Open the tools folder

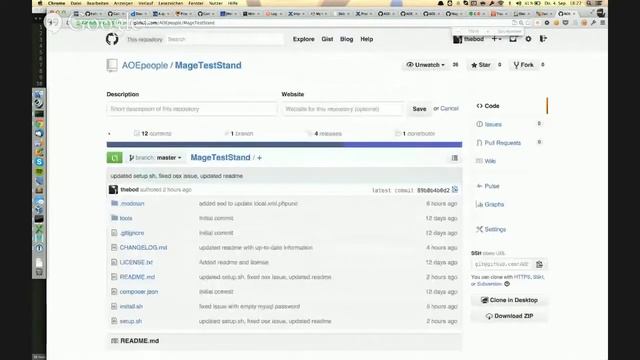[126, 218]
